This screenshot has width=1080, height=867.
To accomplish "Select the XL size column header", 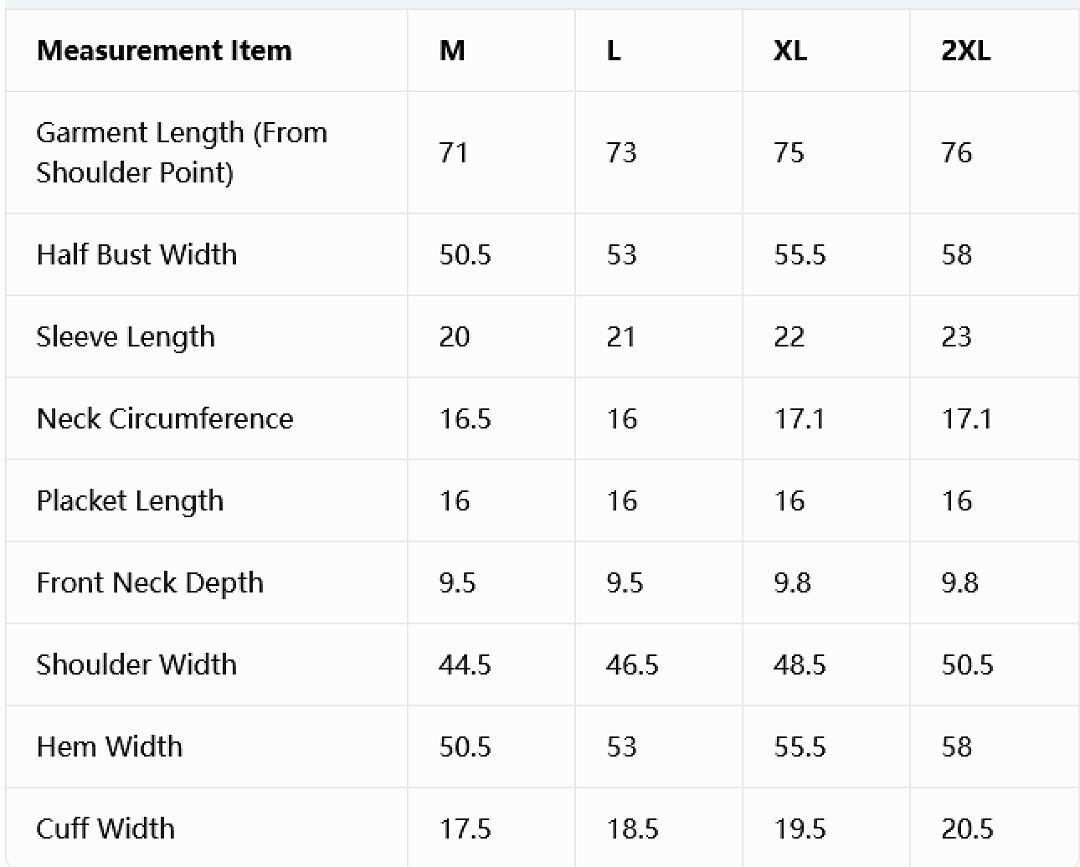I will pos(790,51).
